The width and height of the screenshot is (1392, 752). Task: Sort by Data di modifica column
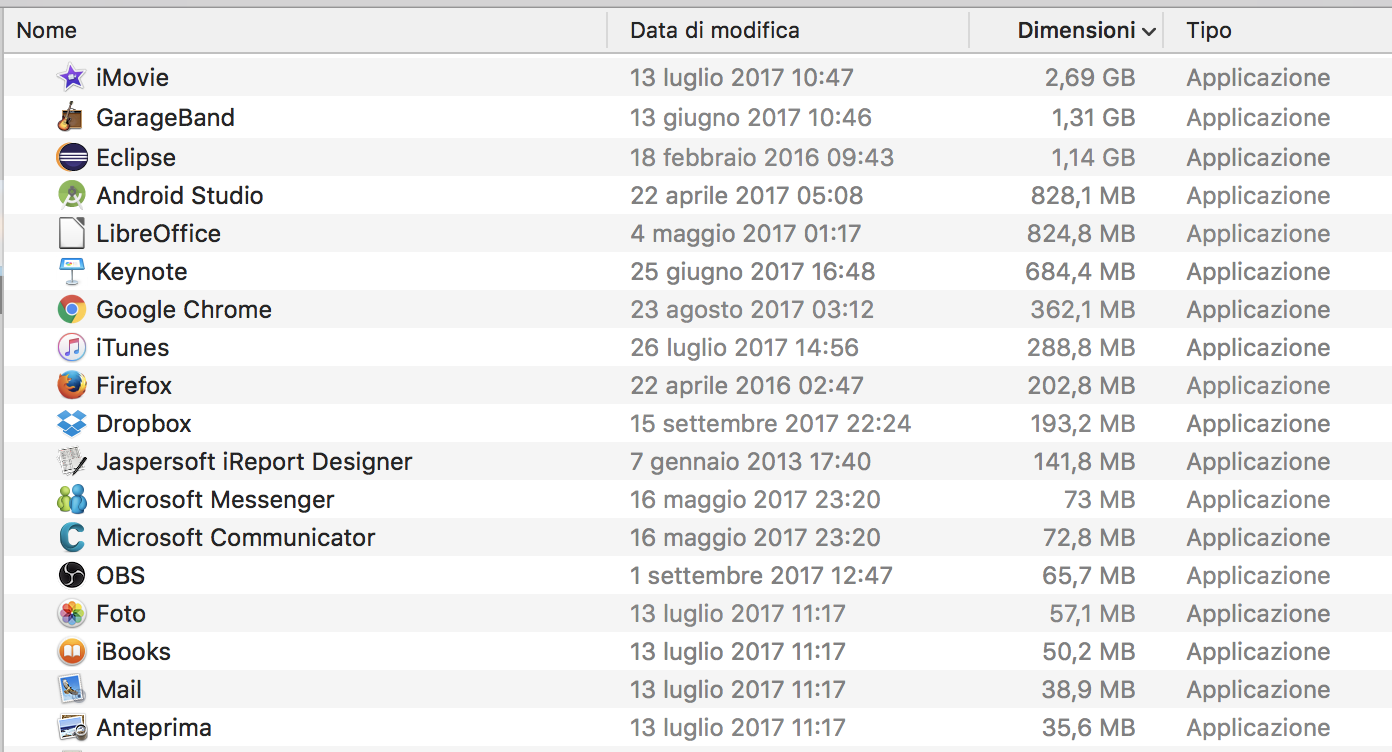click(x=715, y=30)
